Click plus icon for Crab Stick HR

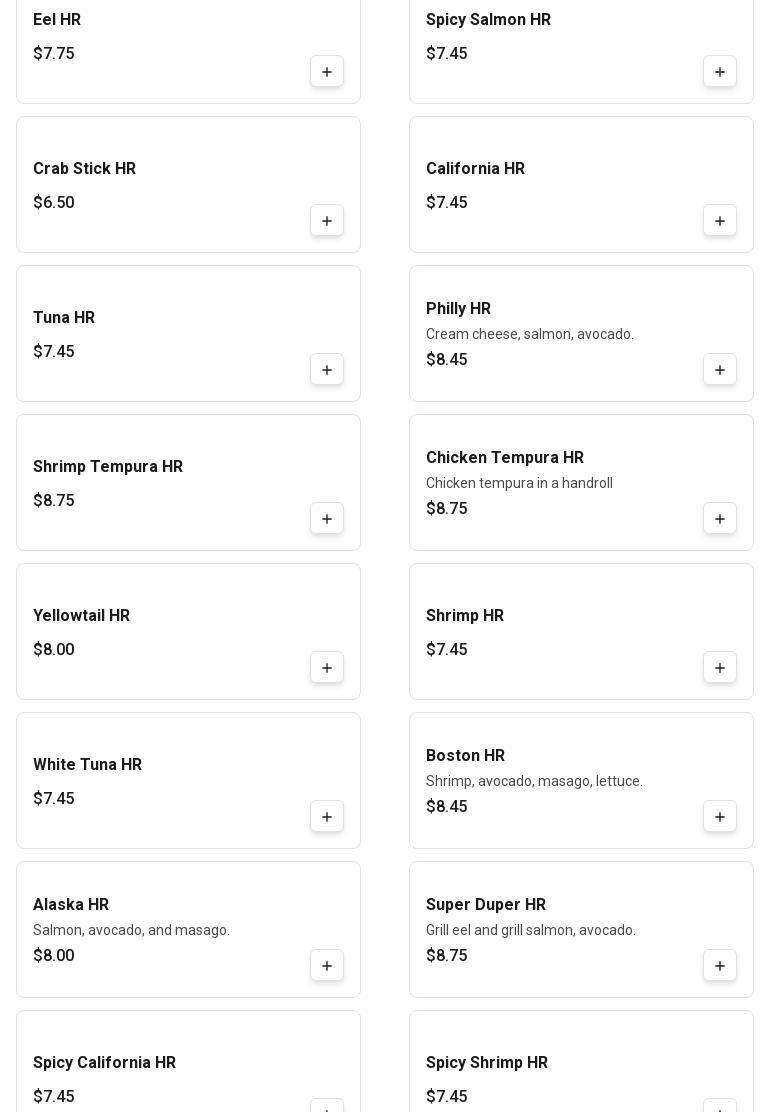coord(327,221)
